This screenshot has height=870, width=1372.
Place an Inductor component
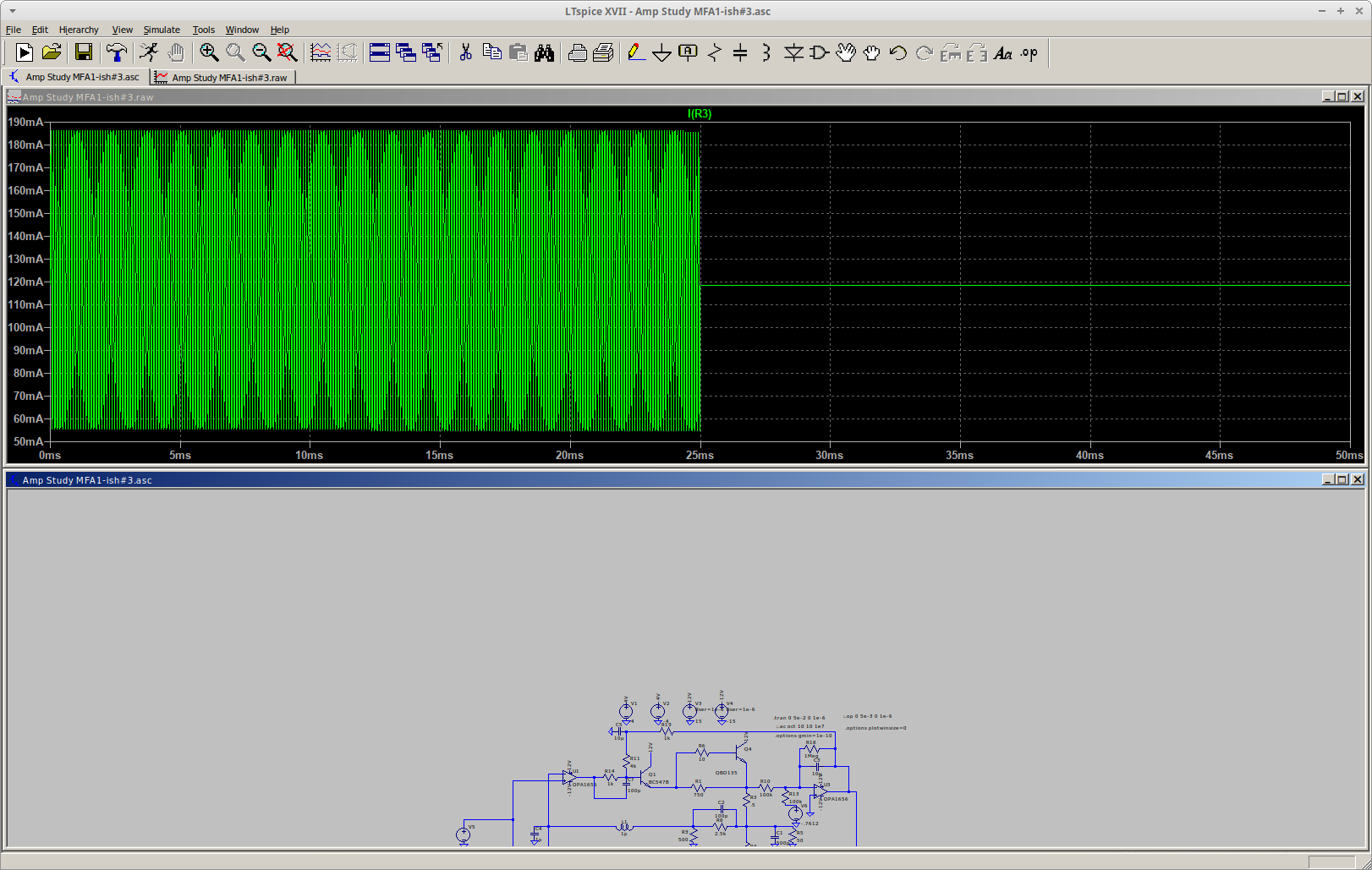tap(766, 52)
